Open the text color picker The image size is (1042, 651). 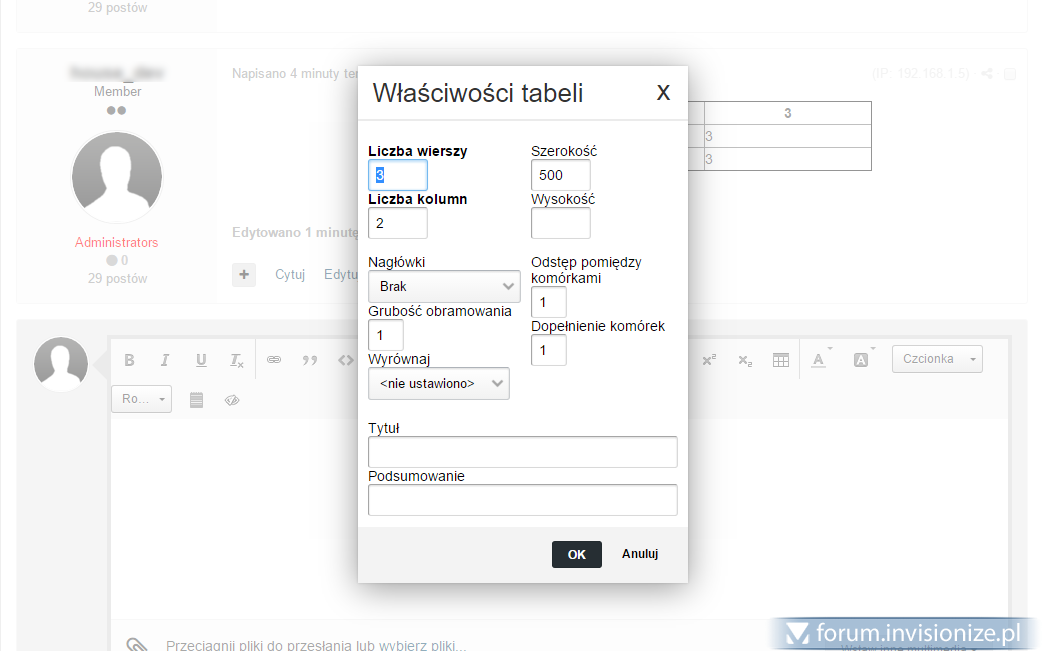tap(819, 360)
